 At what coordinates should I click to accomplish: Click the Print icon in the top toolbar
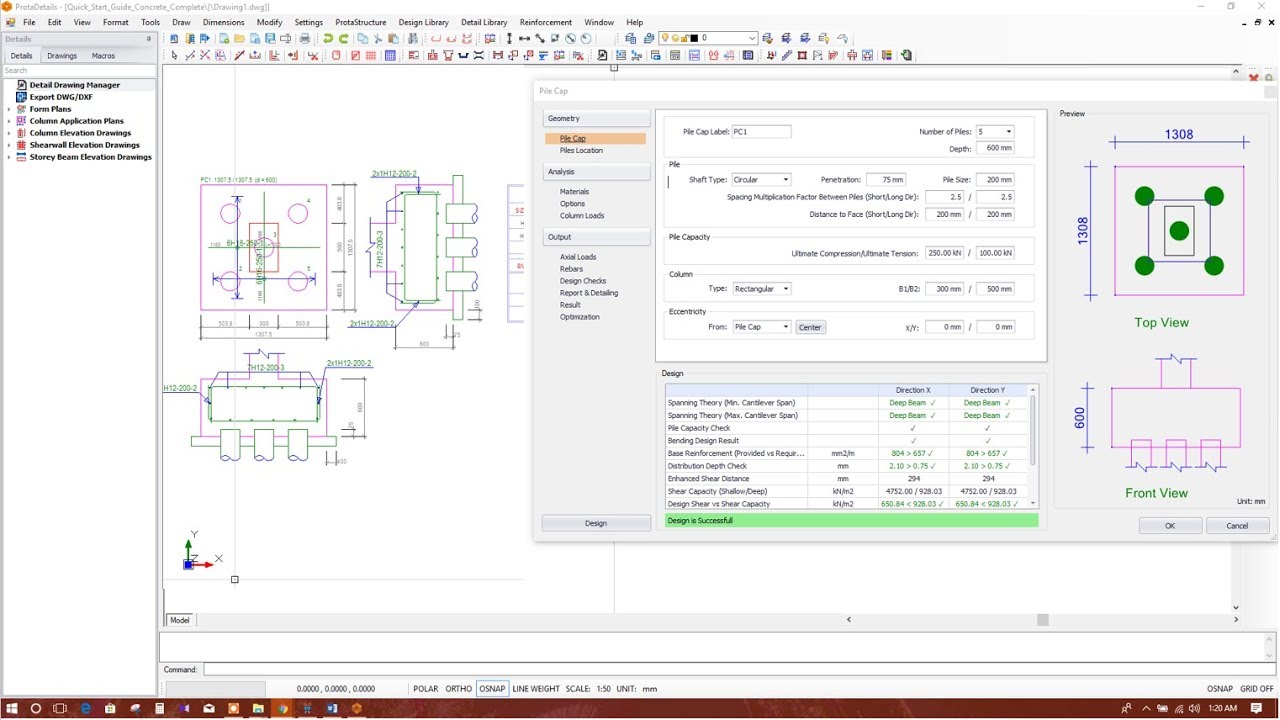(x=306, y=39)
